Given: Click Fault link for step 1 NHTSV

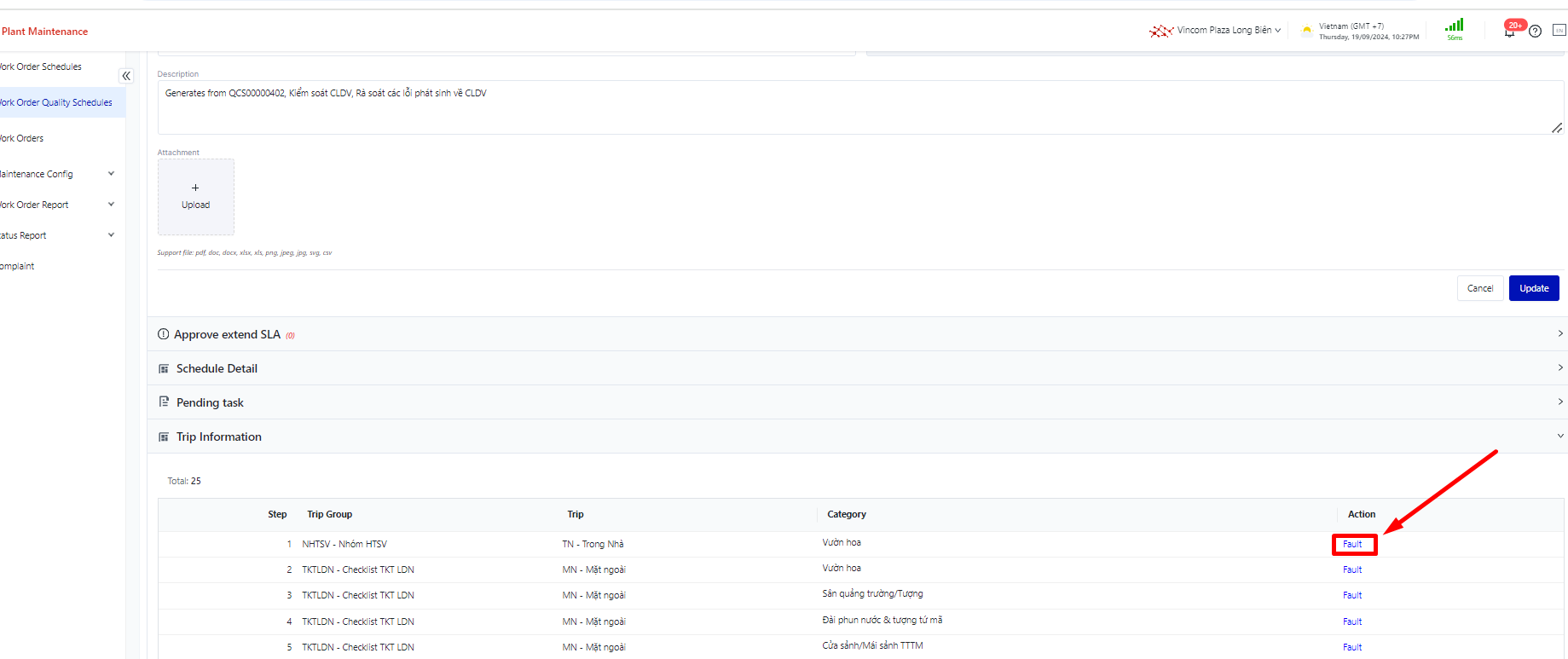Looking at the screenshot, I should pyautogui.click(x=1352, y=544).
